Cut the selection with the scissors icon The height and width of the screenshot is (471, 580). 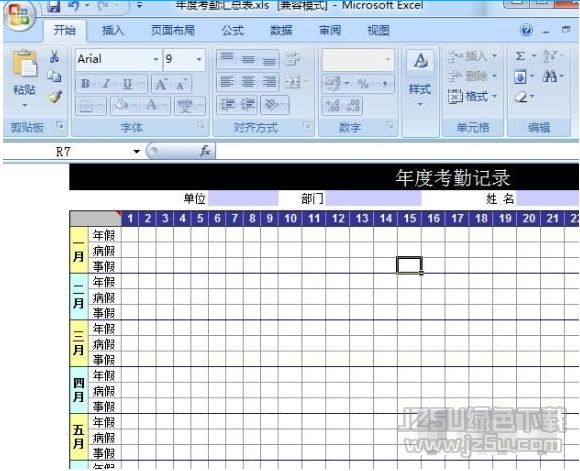(x=54, y=57)
